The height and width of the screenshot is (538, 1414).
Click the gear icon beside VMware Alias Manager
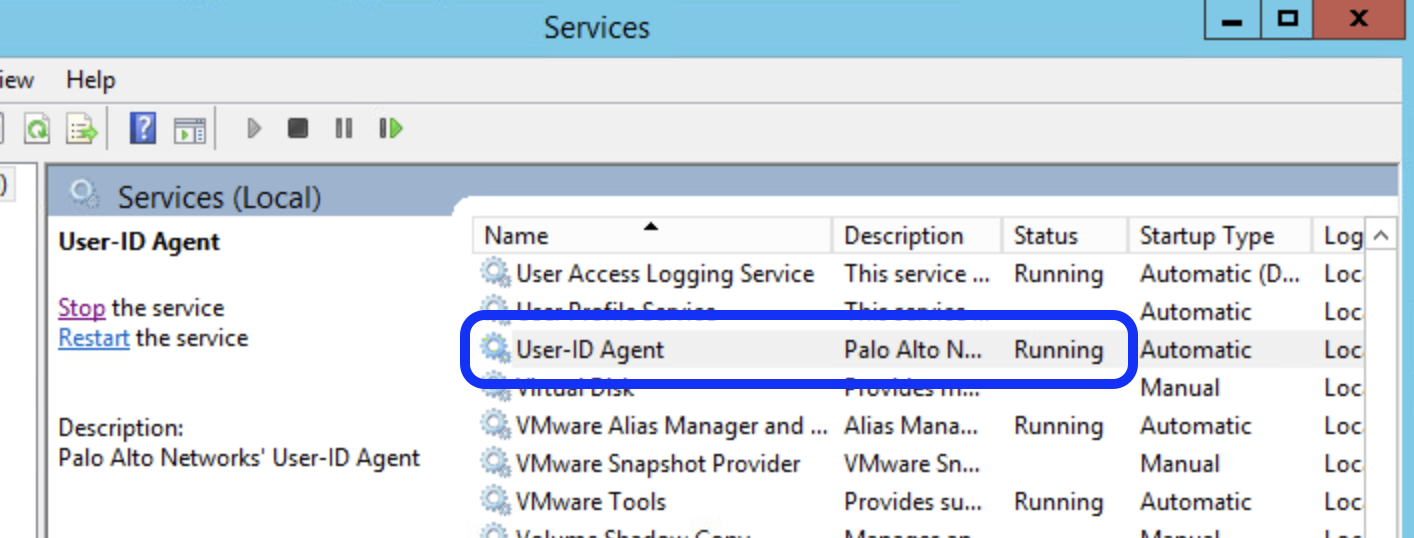[495, 425]
